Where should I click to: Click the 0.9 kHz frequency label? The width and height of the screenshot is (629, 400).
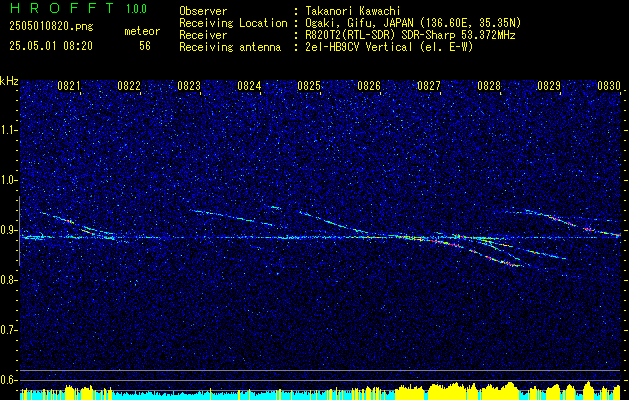pyautogui.click(x=9, y=230)
